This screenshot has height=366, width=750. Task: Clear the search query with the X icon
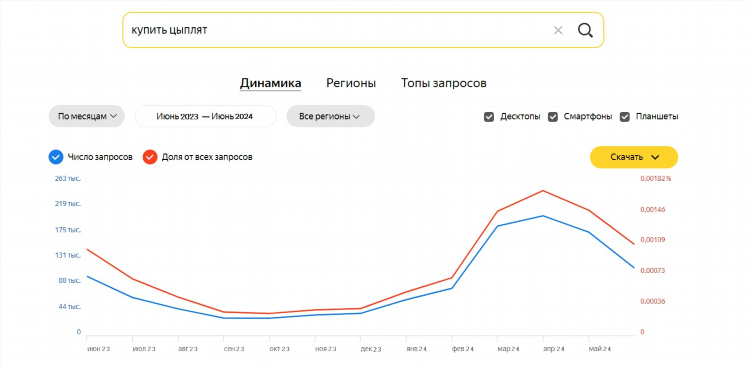(558, 31)
